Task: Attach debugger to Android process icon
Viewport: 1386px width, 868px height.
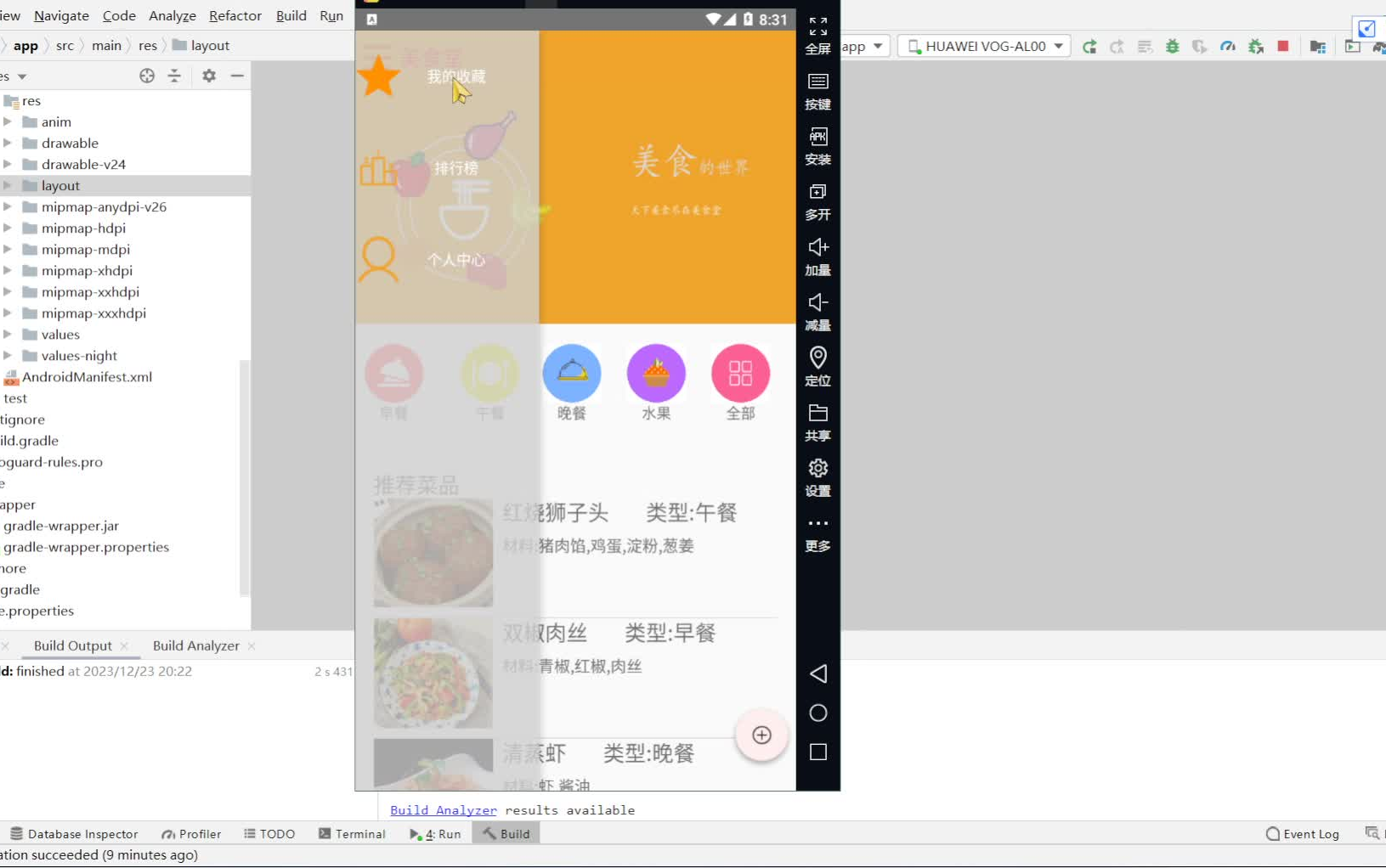Action: [x=1256, y=47]
